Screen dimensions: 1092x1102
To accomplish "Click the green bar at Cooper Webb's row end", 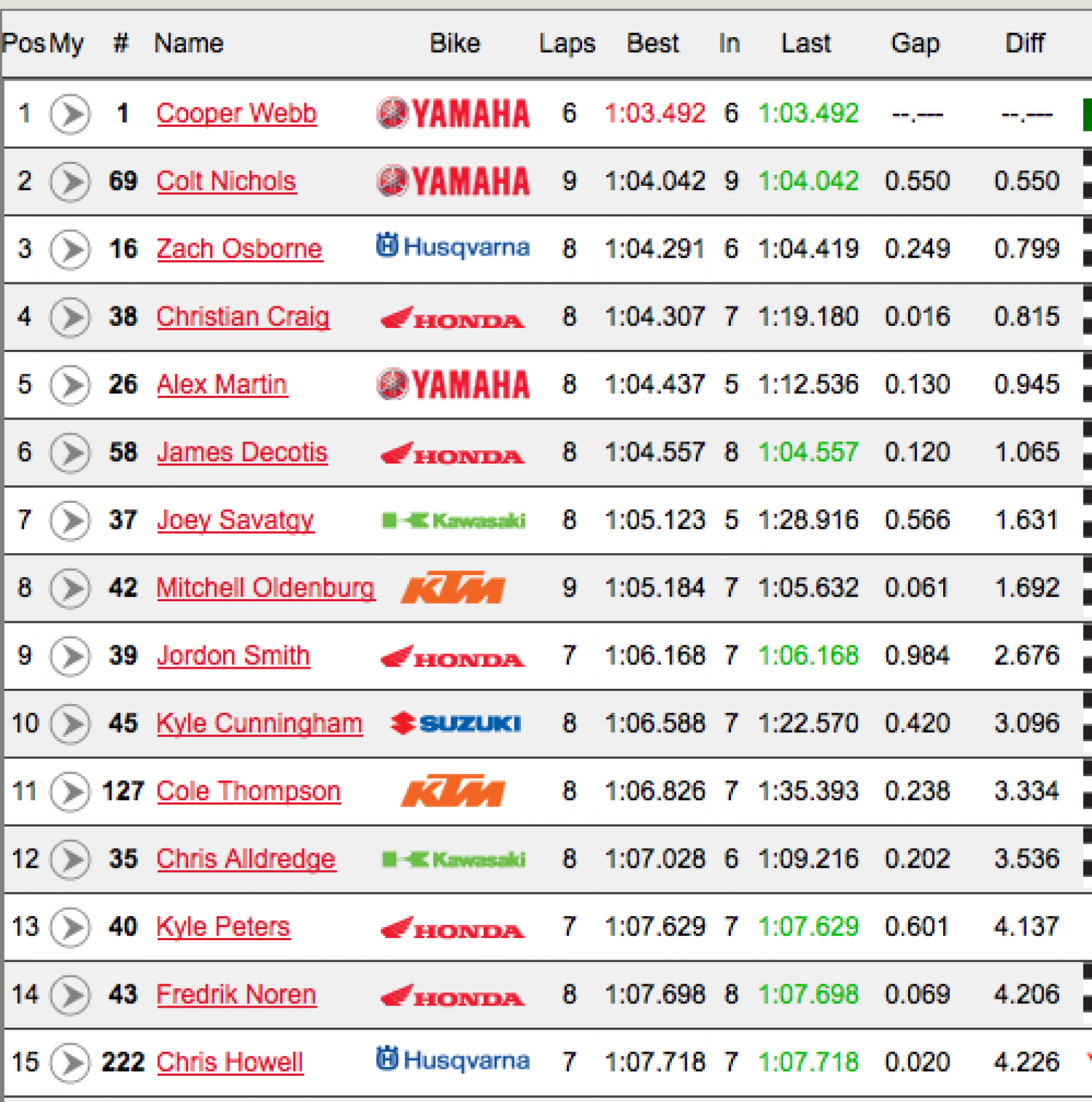I will point(1086,114).
